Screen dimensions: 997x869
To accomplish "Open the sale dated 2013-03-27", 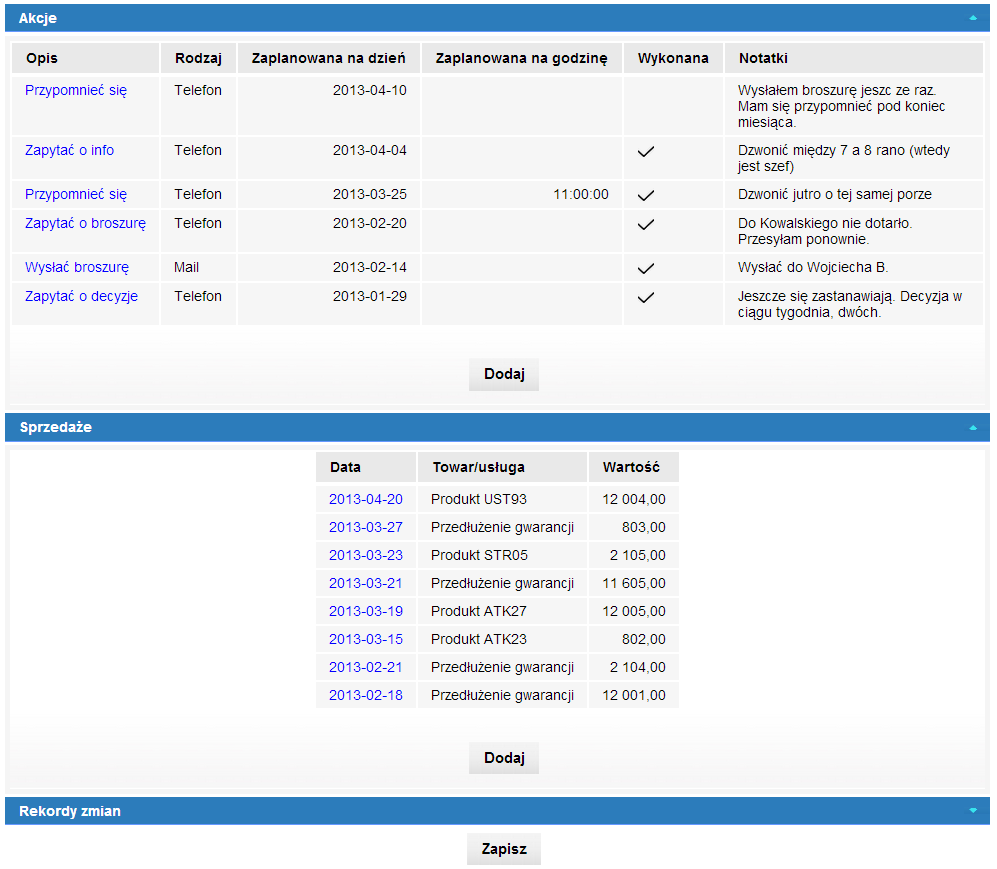I will tap(365, 527).
